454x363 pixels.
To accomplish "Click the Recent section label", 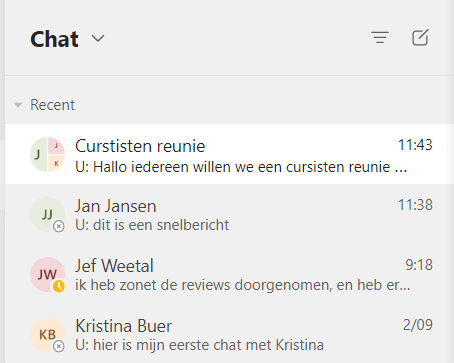I will pyautogui.click(x=52, y=105).
